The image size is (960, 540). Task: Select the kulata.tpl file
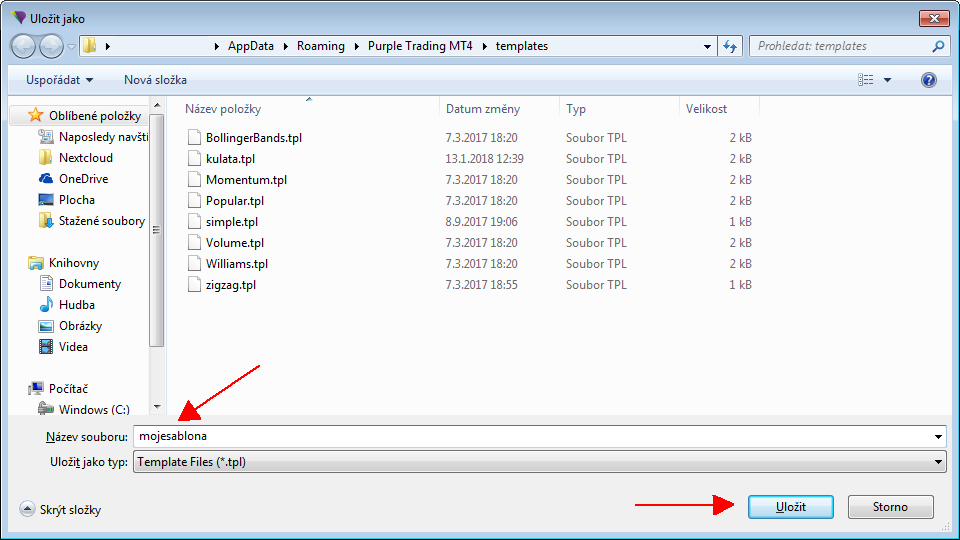pos(230,159)
